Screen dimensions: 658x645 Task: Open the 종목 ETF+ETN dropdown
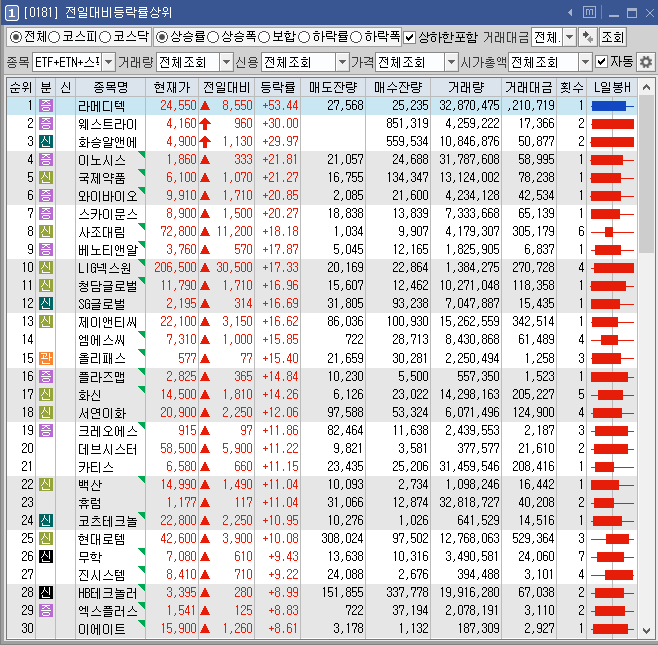(108, 62)
